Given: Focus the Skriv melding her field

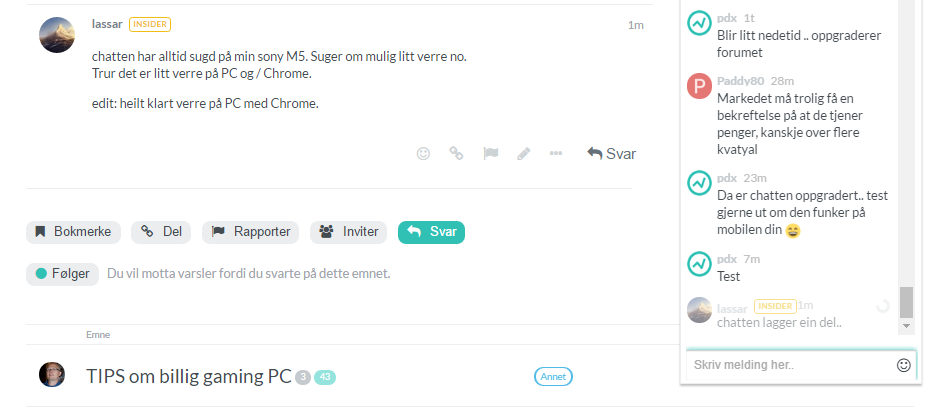Looking at the screenshot, I should [792, 365].
